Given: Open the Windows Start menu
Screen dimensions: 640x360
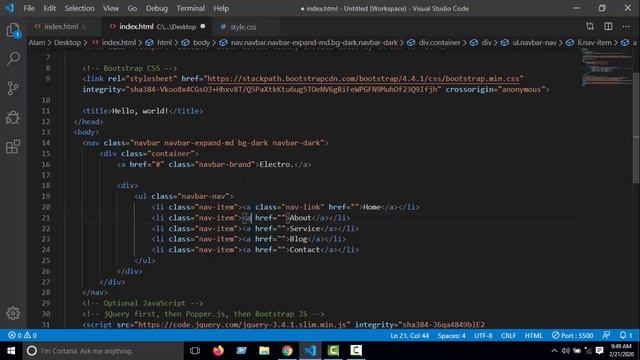Looking at the screenshot, I should pyautogui.click(x=11, y=351).
